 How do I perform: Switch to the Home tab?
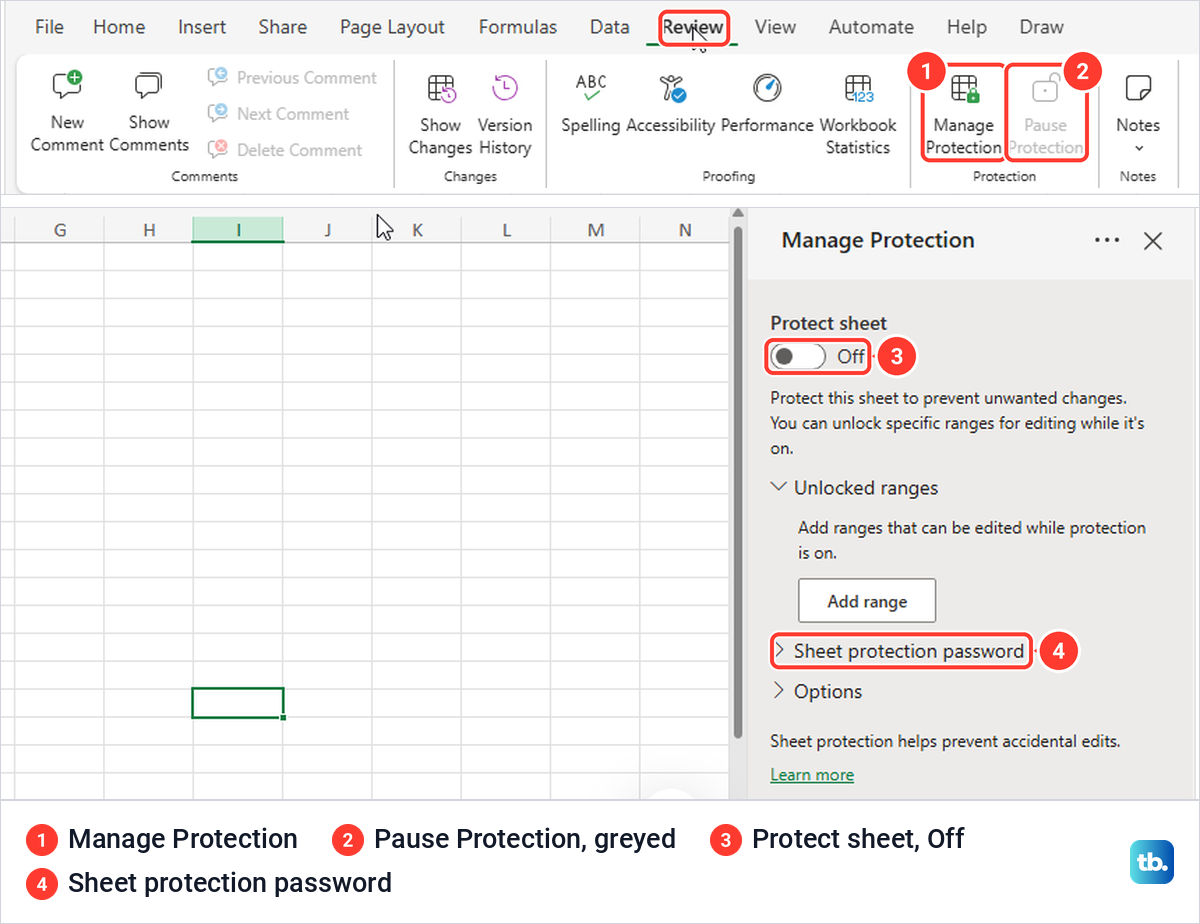[x=119, y=27]
